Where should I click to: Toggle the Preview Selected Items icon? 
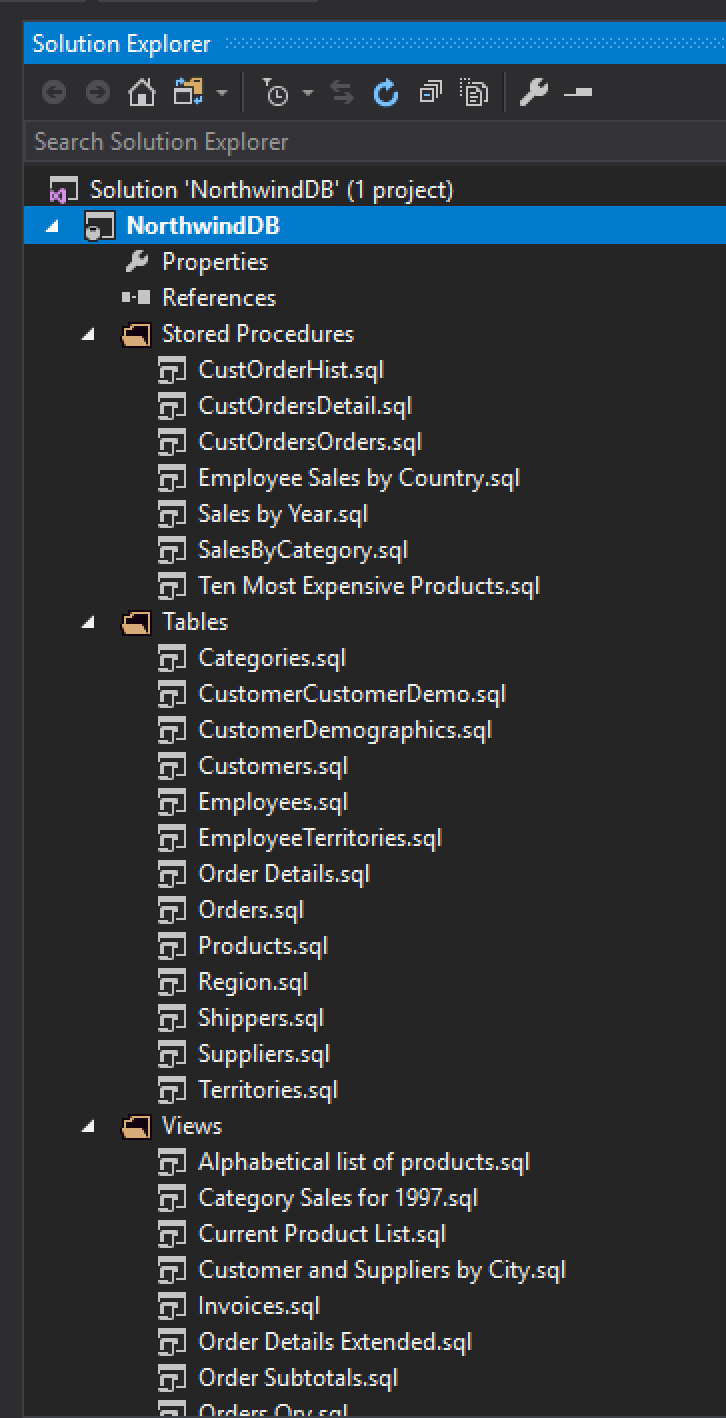point(578,93)
